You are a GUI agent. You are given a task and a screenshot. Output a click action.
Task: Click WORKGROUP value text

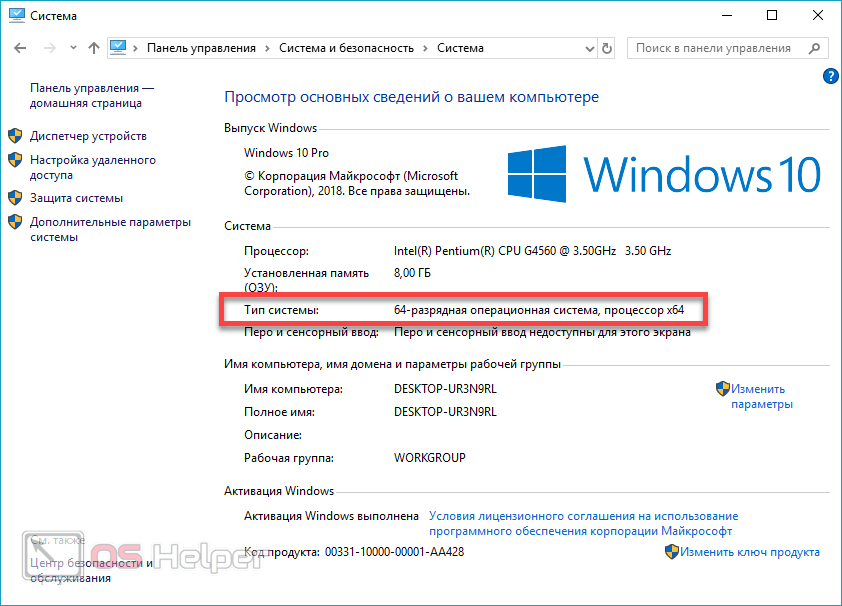coord(430,458)
